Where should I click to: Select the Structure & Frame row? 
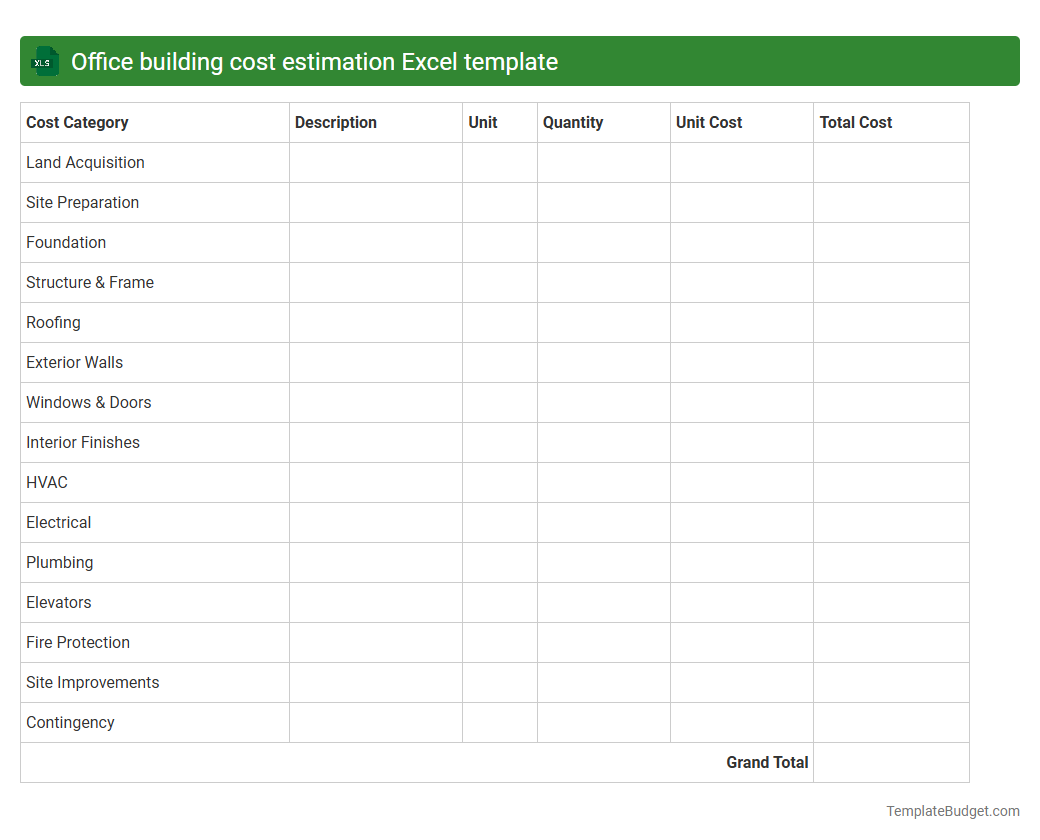(x=90, y=282)
